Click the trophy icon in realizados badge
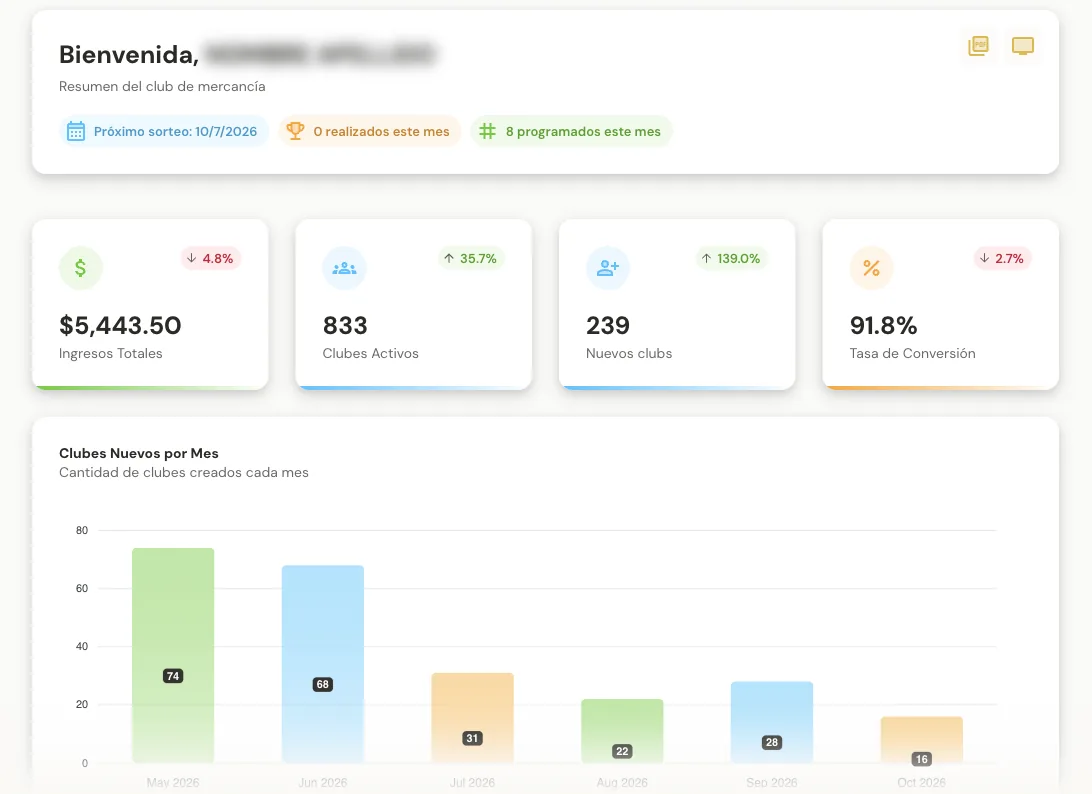The width and height of the screenshot is (1092, 794). 295,131
